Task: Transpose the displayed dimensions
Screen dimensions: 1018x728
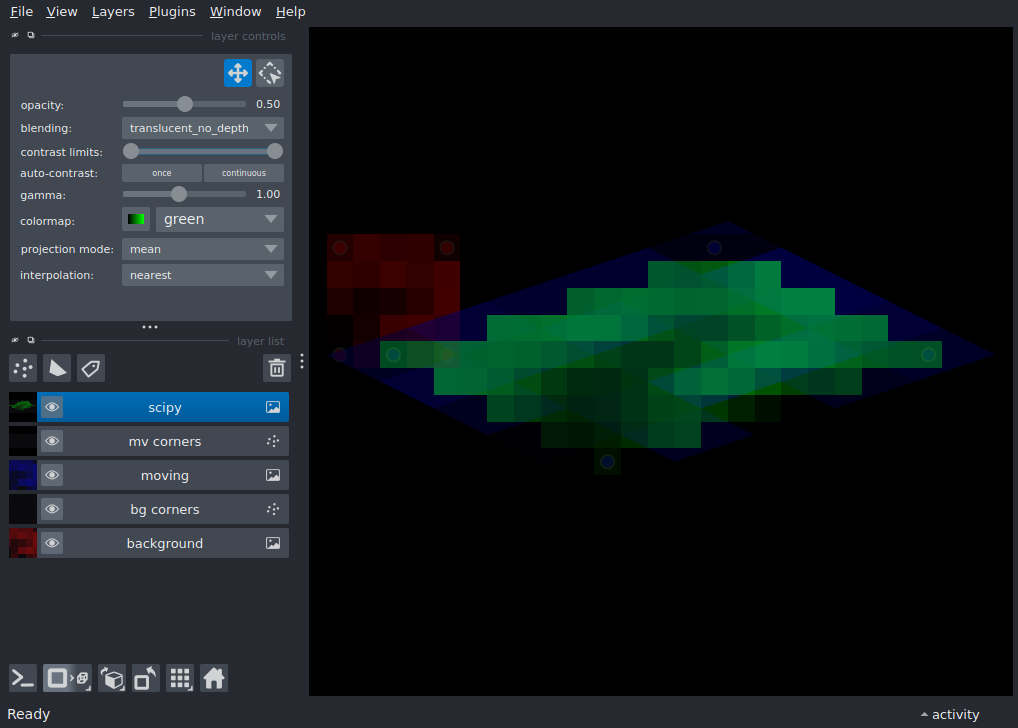Action: point(145,678)
